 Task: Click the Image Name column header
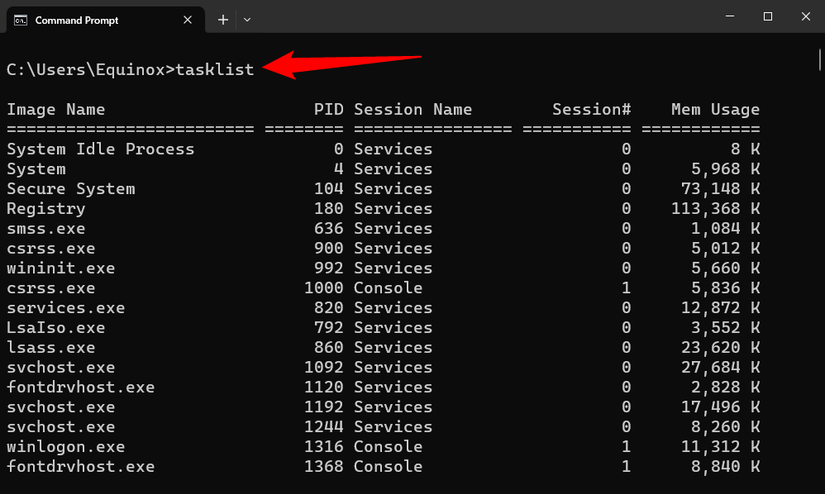coord(56,110)
